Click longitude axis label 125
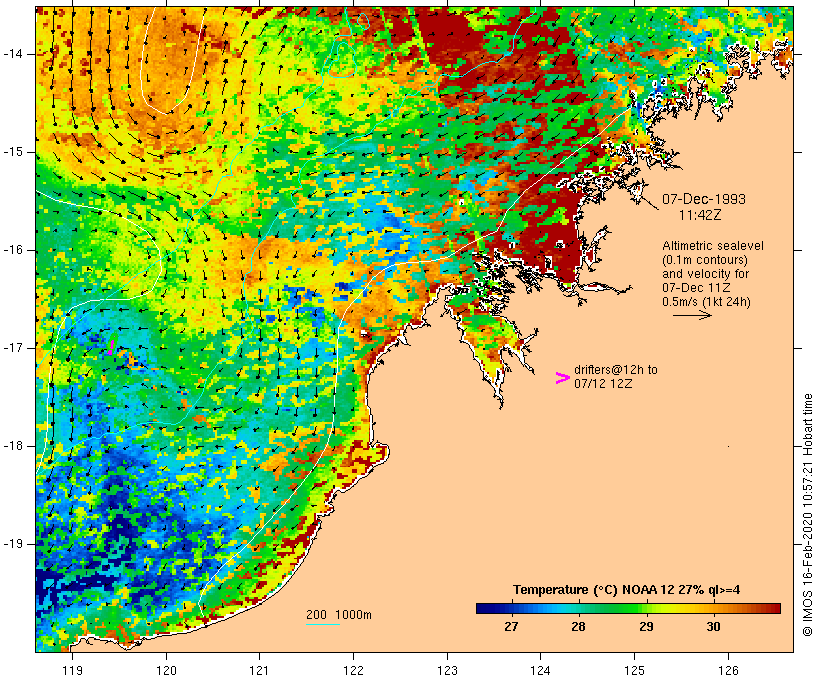The height and width of the screenshot is (680, 820). tap(634, 671)
